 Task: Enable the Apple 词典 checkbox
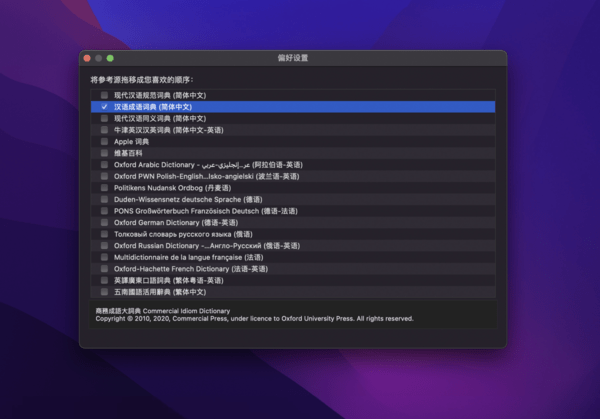(x=104, y=142)
